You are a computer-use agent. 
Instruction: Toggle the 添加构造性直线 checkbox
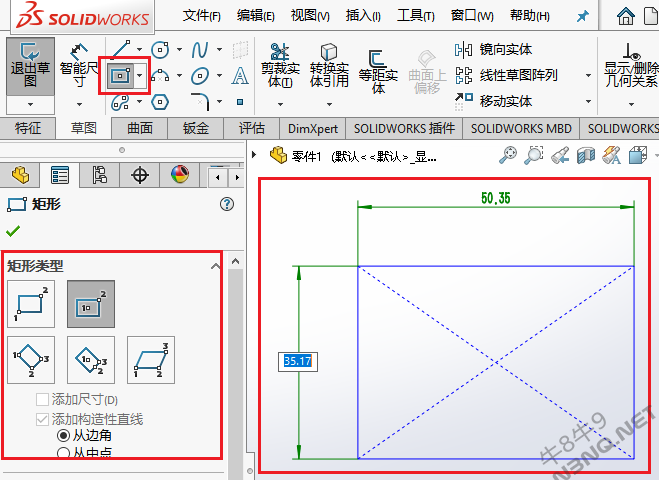click(42, 419)
